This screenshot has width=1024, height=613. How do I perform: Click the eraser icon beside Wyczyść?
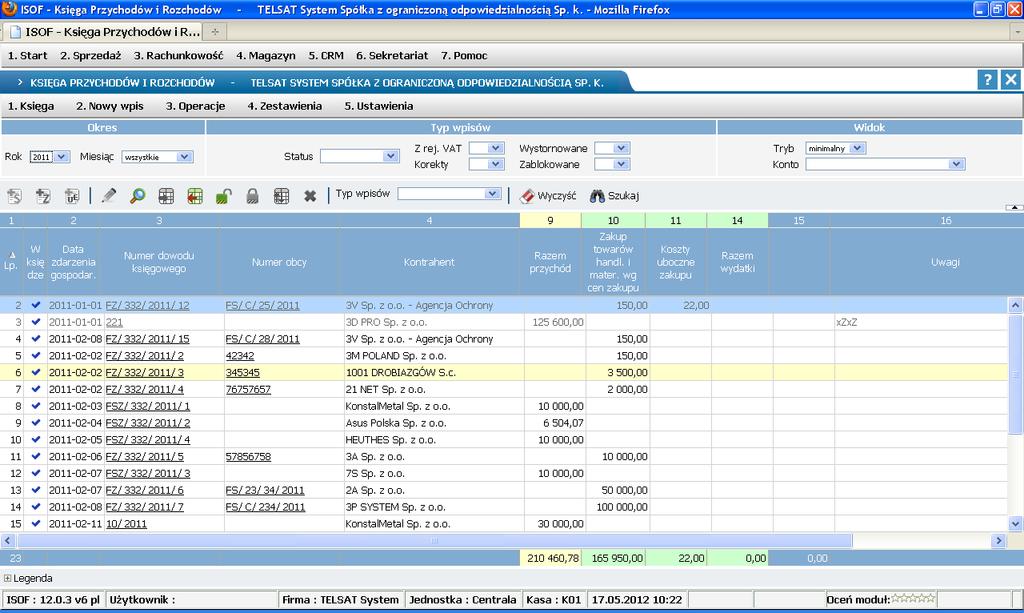point(527,196)
